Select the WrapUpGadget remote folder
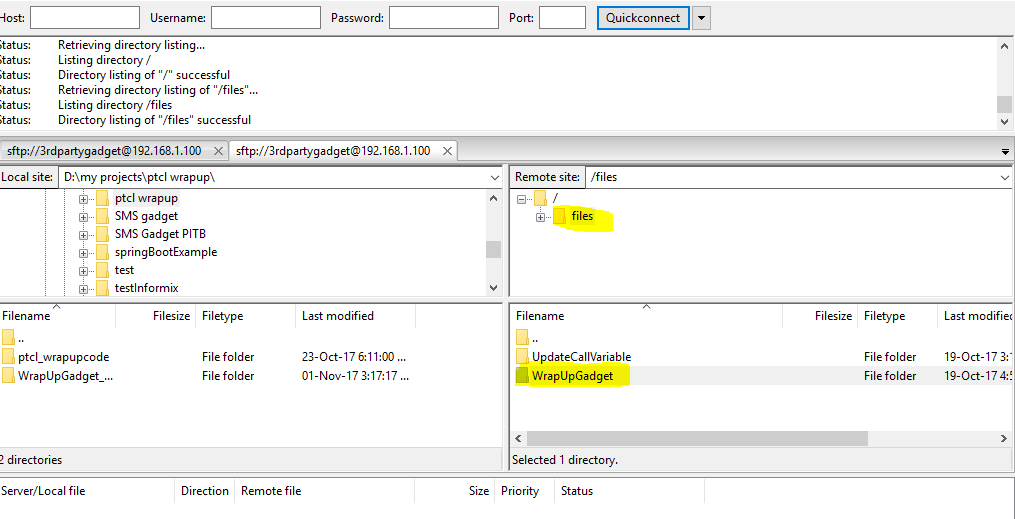1015x519 pixels. tap(572, 376)
